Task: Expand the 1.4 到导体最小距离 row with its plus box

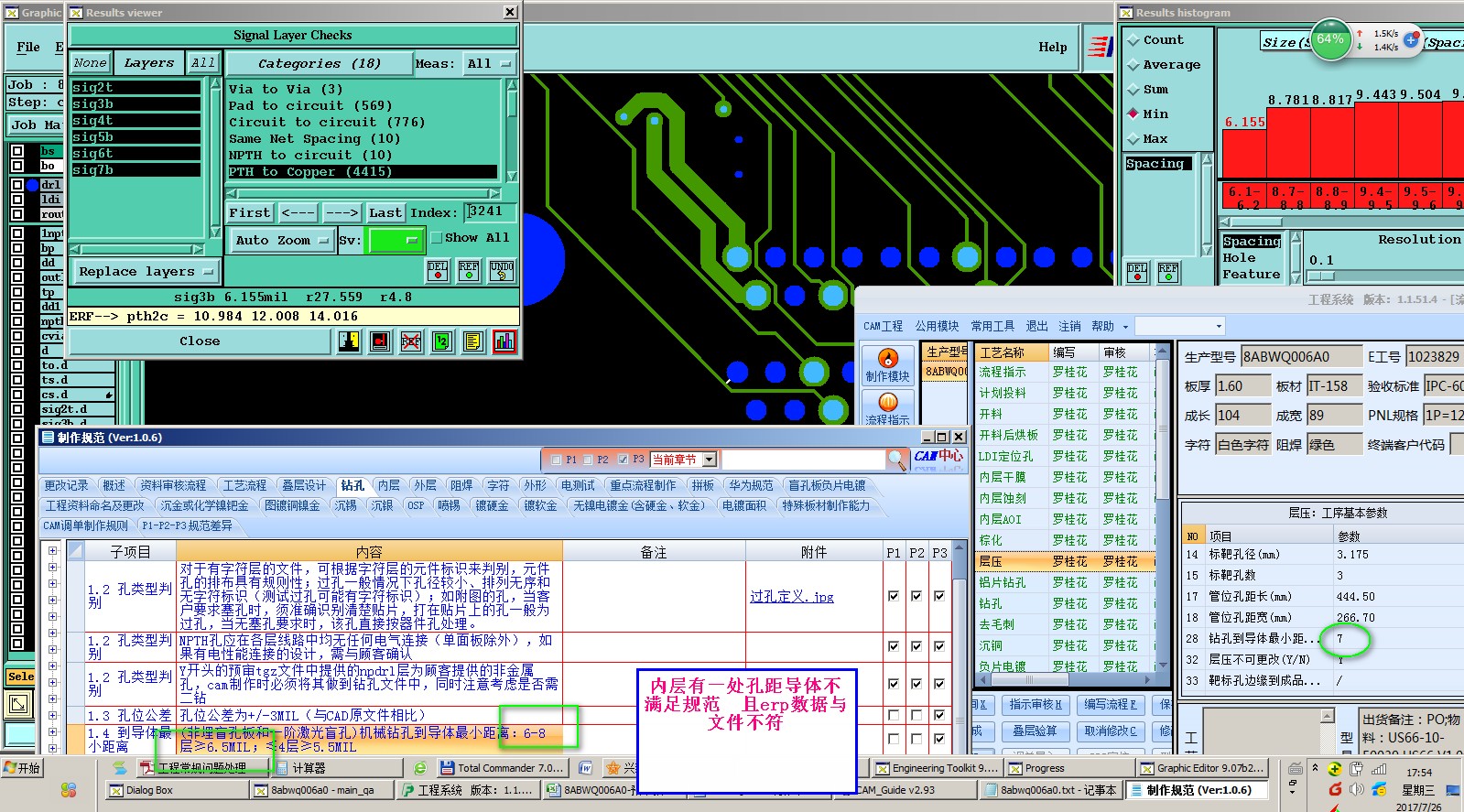Action: point(52,731)
